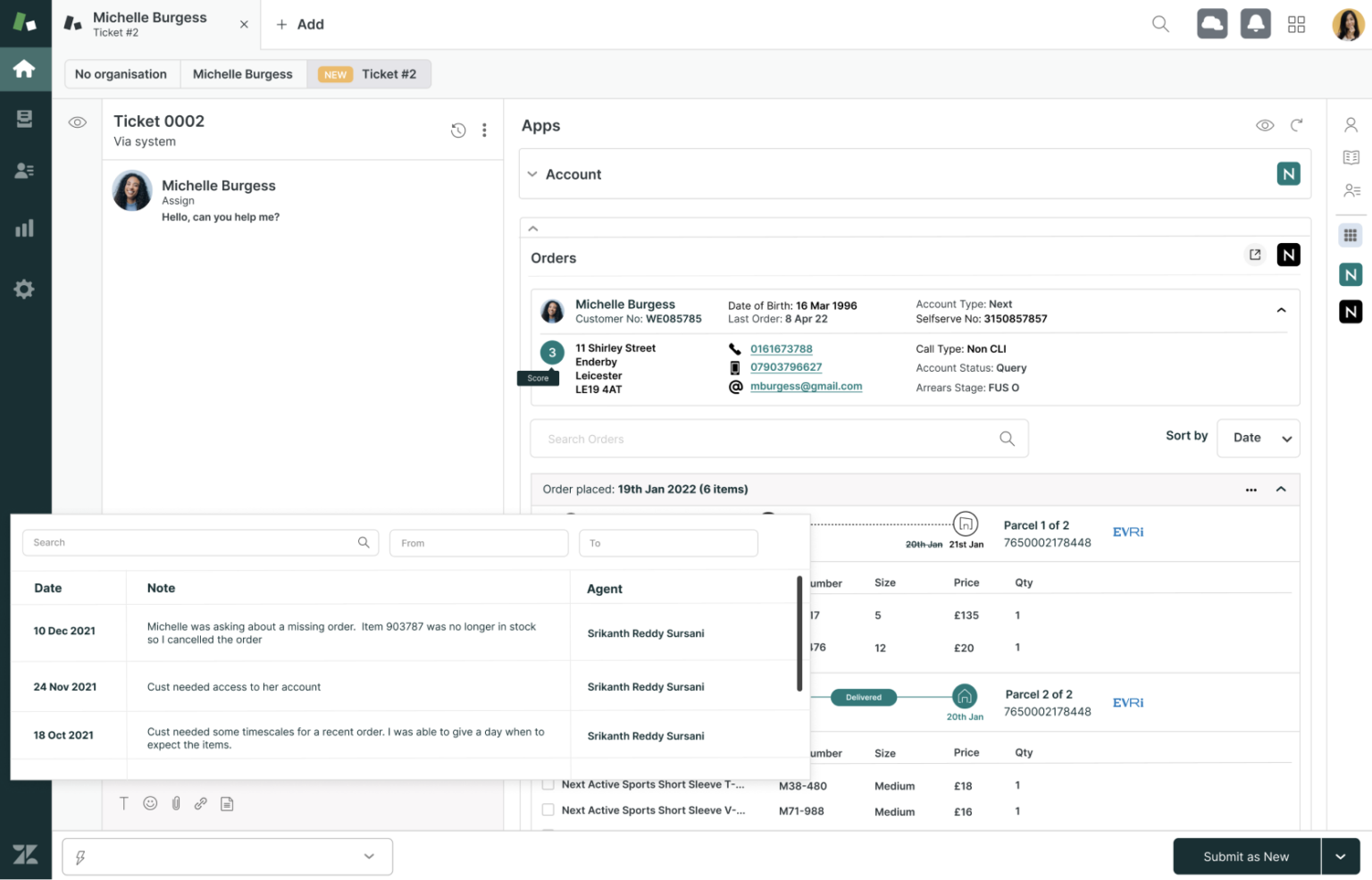Reload apps with refresh icon
The width and height of the screenshot is (1372, 880).
[x=1297, y=125]
